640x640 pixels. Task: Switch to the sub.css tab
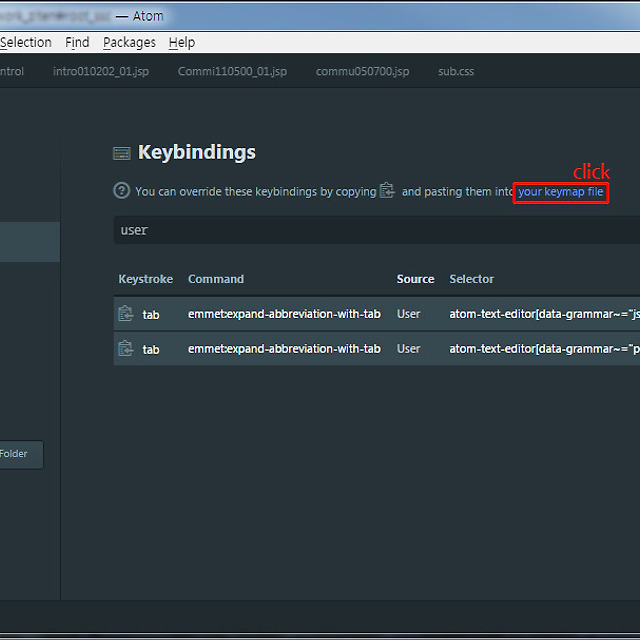pyautogui.click(x=456, y=71)
